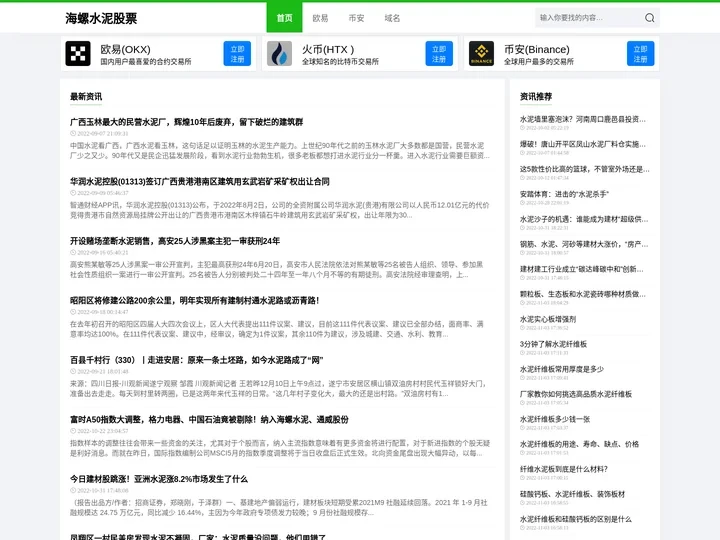Click the subtitle 全球用户最多的交易所

539,62
